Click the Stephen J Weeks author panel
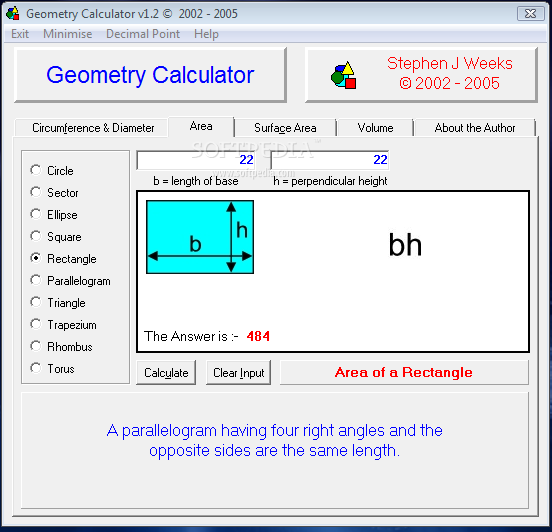 click(x=421, y=75)
